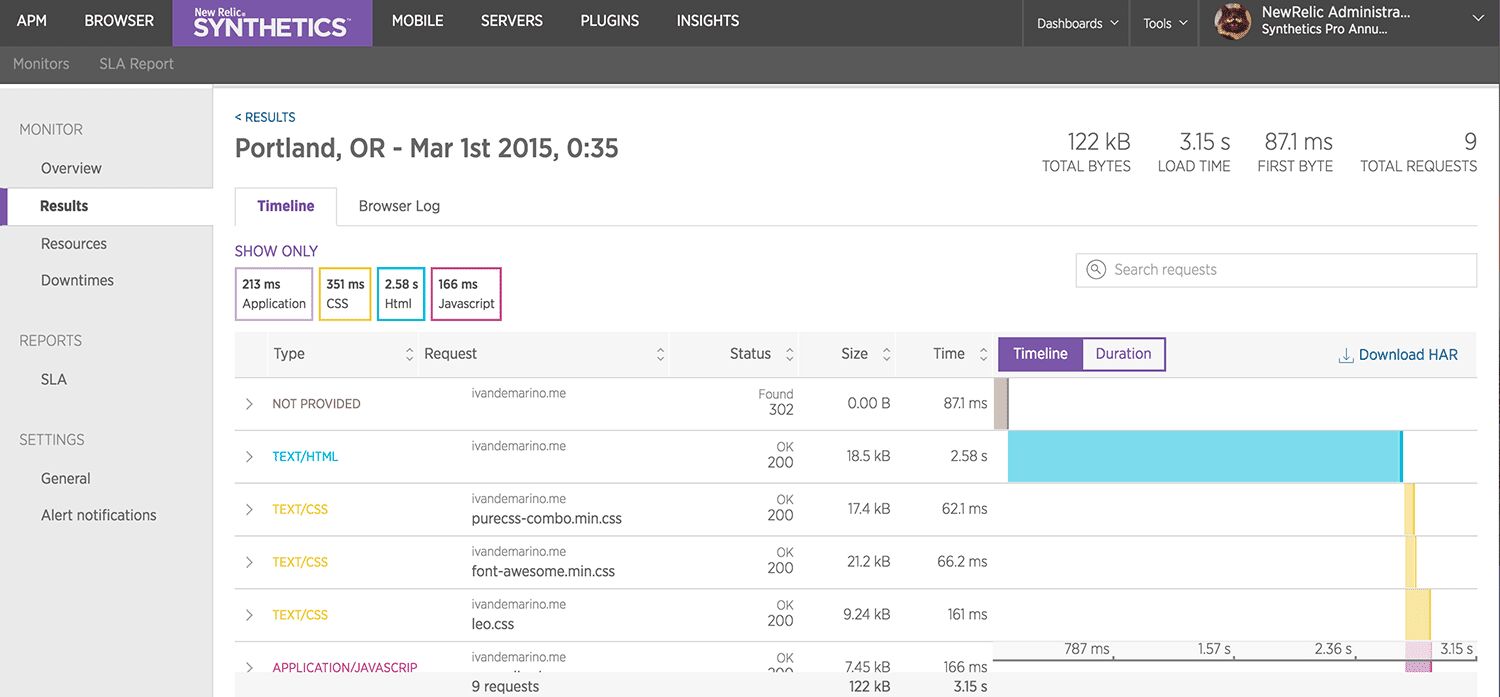Click the gray NOT PROVIDED timeline bar

[x=1002, y=404]
